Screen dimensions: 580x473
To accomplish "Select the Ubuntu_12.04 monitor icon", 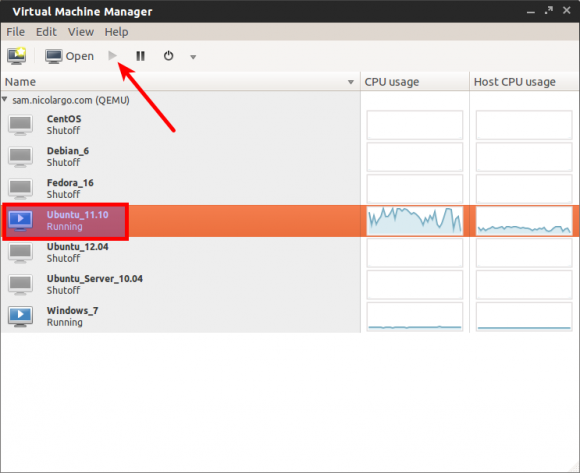I will click(x=20, y=253).
